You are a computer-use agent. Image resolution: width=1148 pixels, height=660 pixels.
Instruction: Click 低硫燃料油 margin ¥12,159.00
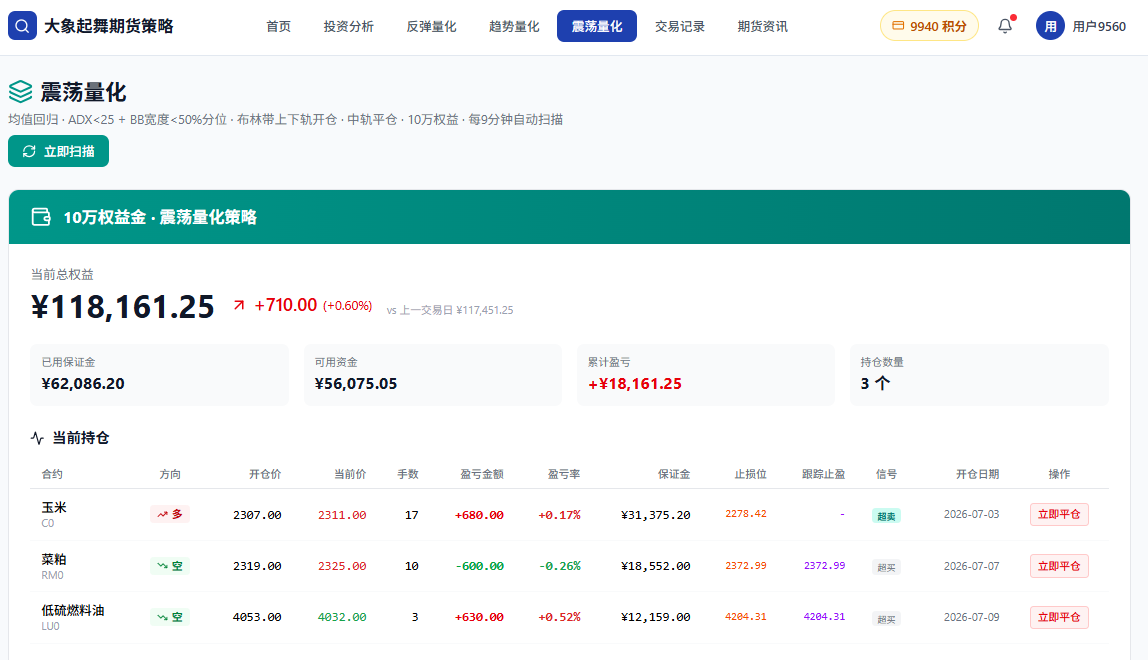pos(655,617)
